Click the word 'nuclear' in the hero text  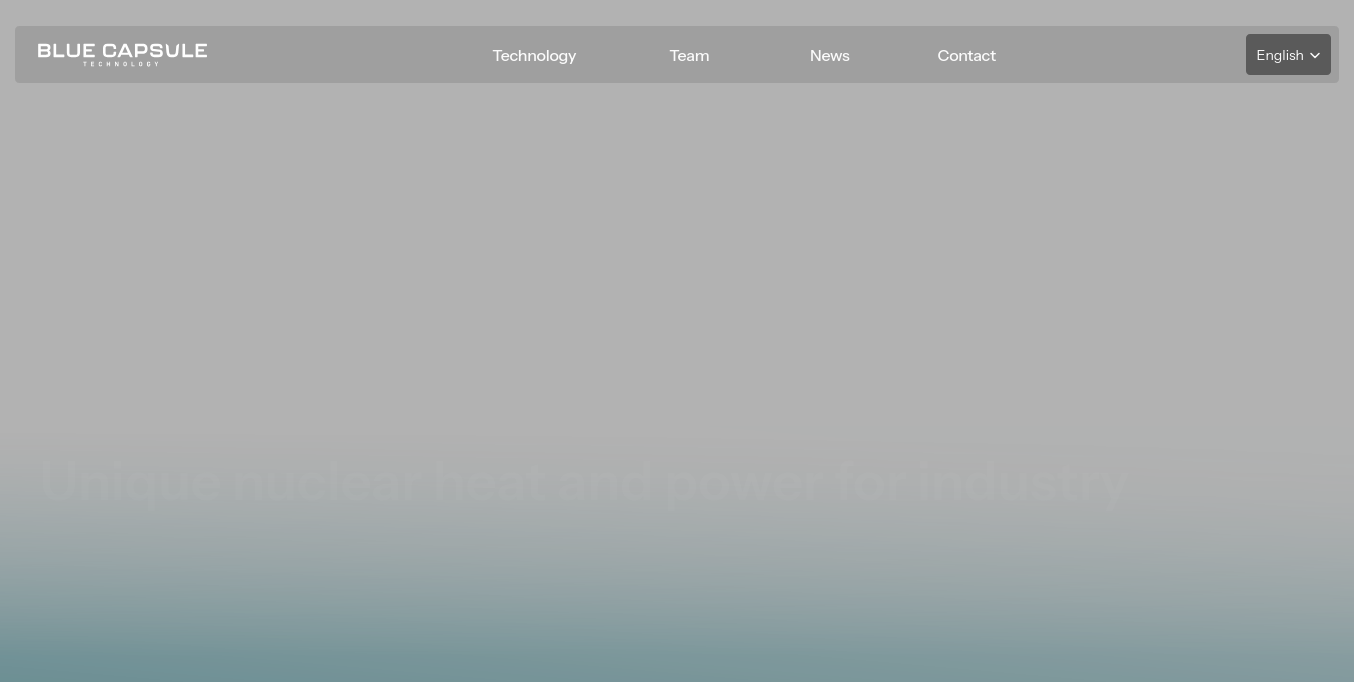tap(327, 481)
